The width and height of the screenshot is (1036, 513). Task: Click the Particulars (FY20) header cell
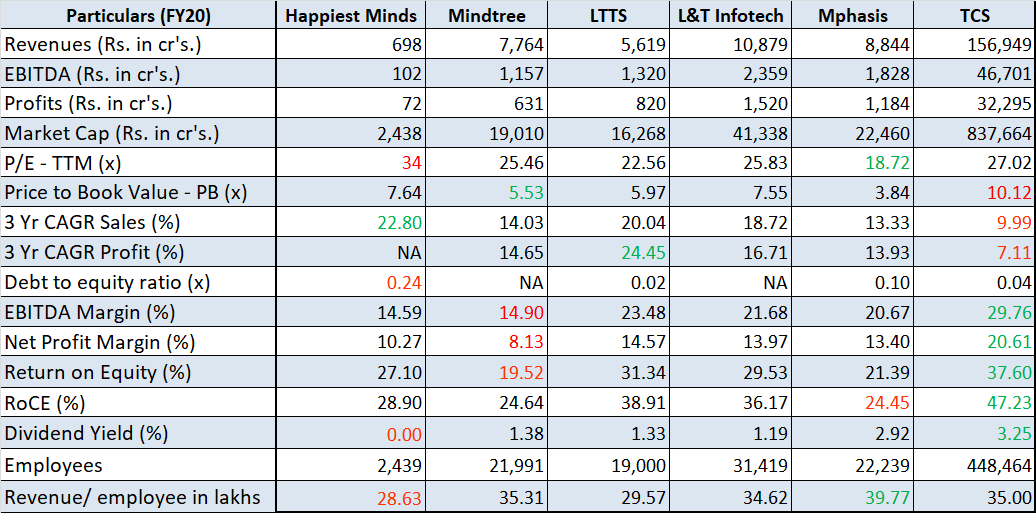click(138, 15)
